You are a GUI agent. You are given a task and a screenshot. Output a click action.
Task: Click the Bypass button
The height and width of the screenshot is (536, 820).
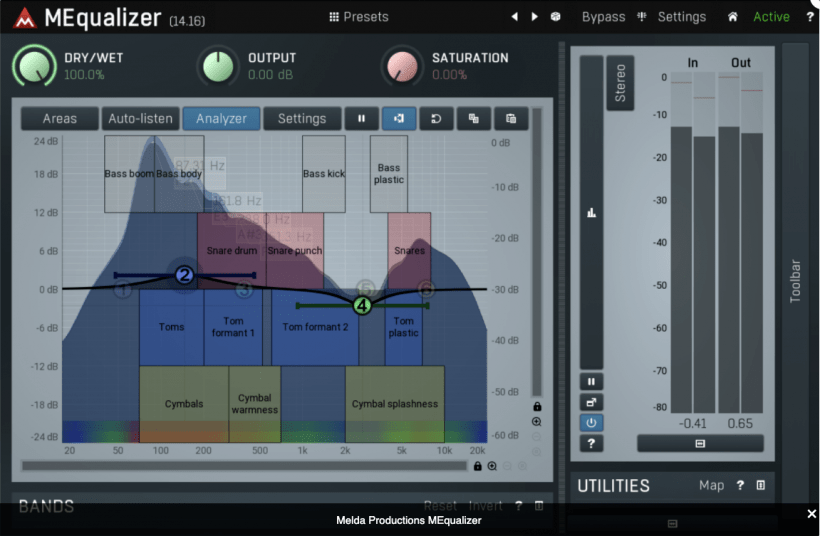[x=603, y=17]
